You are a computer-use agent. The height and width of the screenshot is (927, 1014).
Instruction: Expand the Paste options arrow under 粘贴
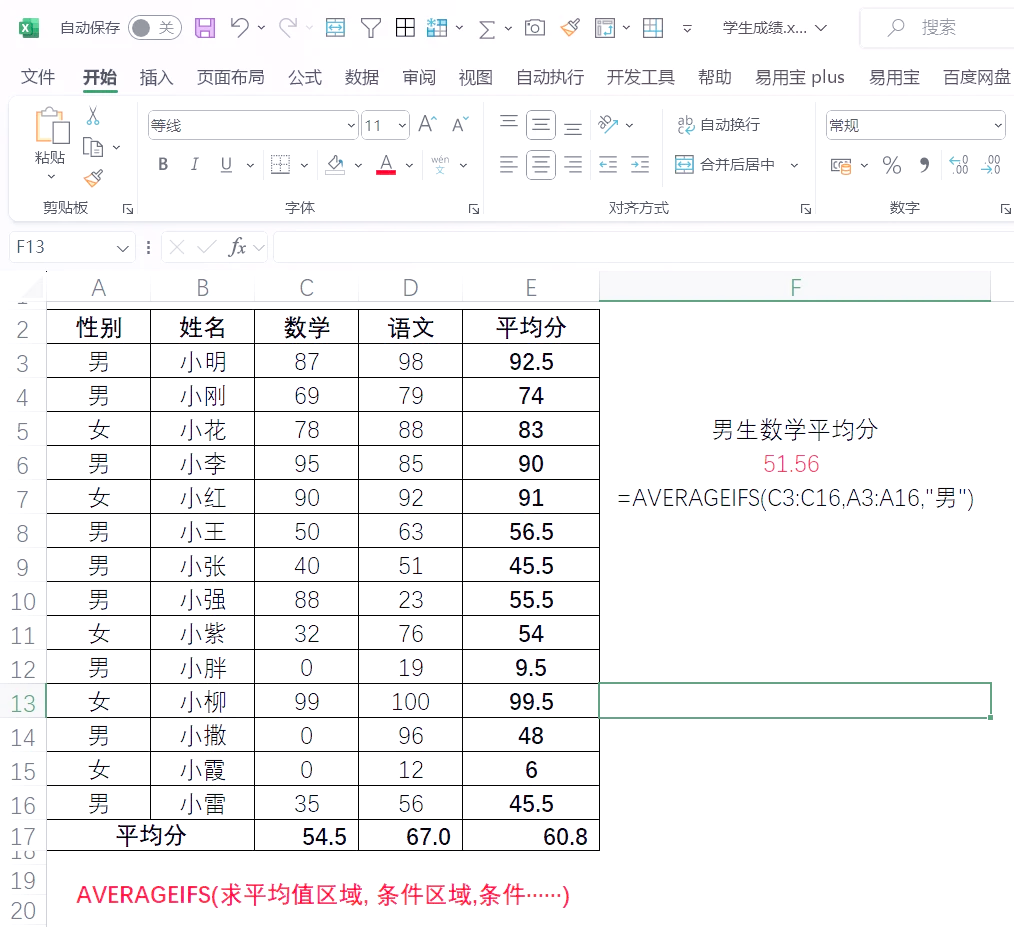click(51, 177)
